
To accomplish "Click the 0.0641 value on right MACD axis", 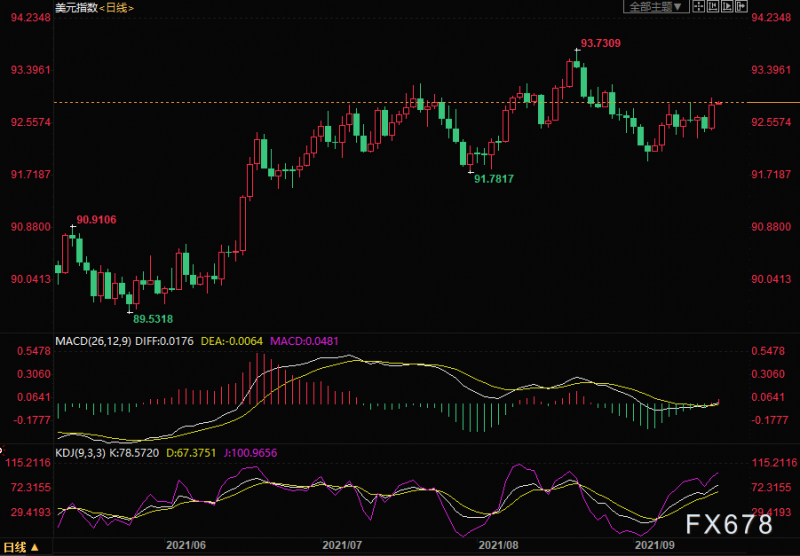I will point(768,397).
